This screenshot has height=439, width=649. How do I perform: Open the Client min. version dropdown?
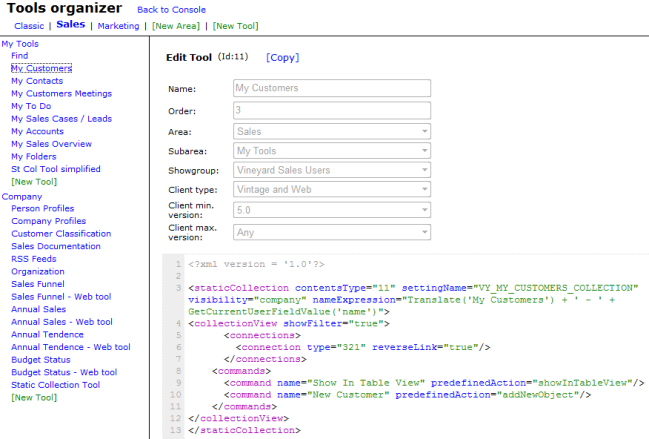tap(332, 210)
